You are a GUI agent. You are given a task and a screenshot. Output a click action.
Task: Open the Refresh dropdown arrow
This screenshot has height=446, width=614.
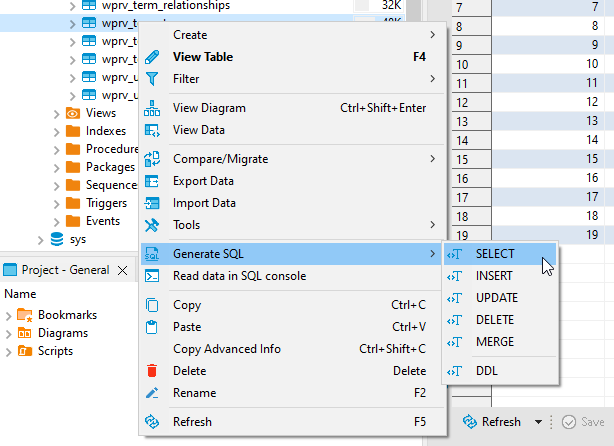[538, 422]
